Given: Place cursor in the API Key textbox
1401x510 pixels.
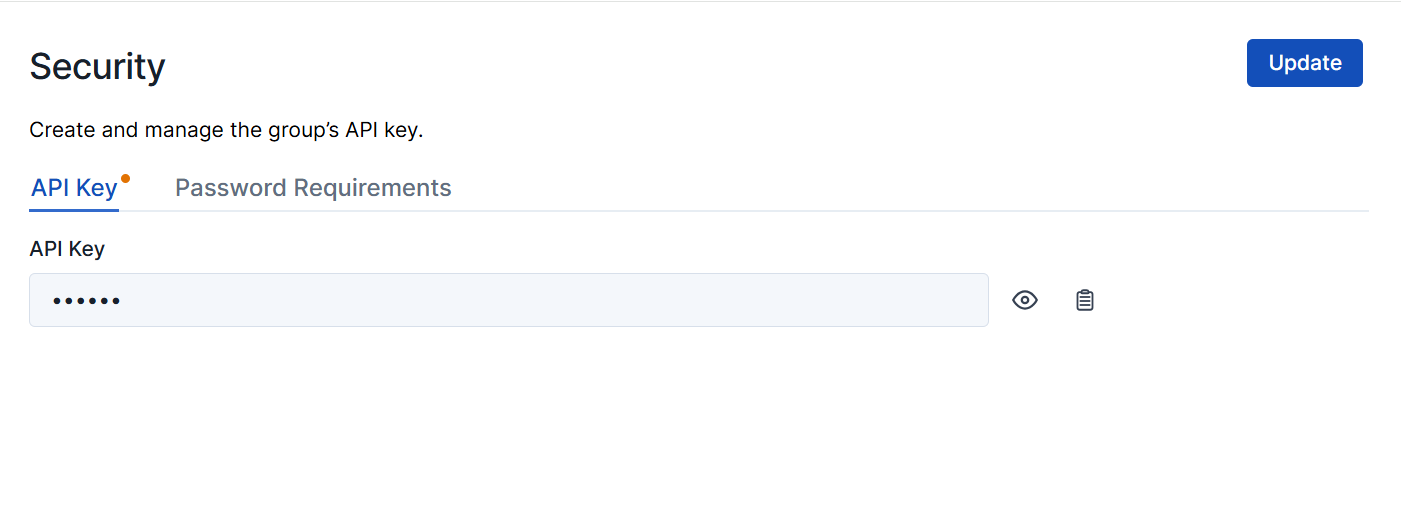Looking at the screenshot, I should tap(508, 300).
